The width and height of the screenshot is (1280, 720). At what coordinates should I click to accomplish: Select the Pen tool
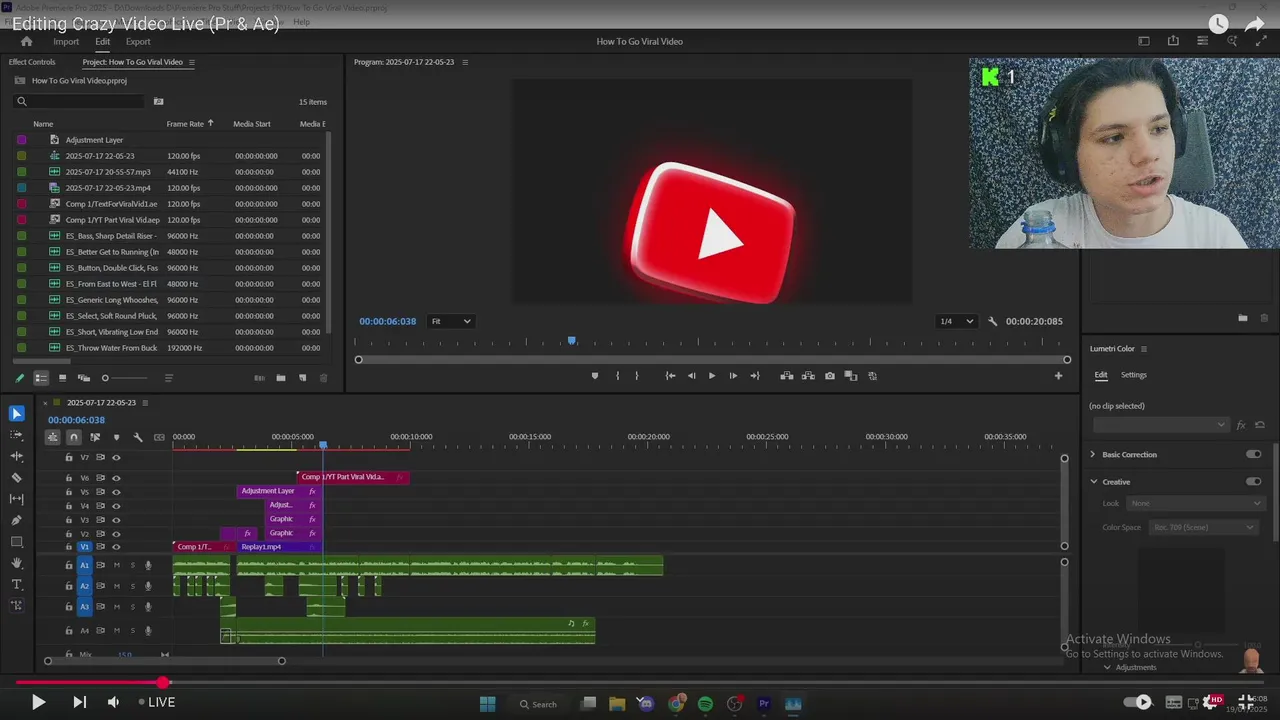pos(16,520)
